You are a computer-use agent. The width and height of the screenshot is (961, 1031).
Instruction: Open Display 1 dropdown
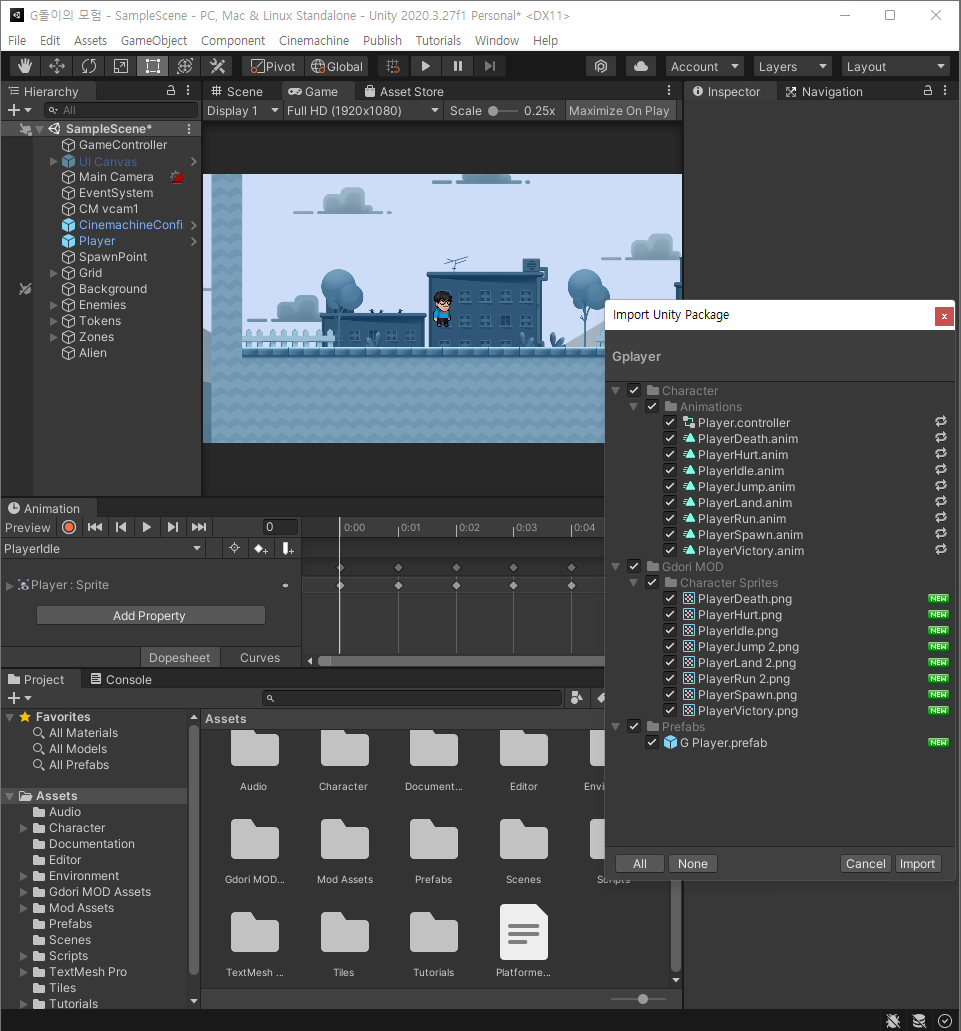click(242, 110)
